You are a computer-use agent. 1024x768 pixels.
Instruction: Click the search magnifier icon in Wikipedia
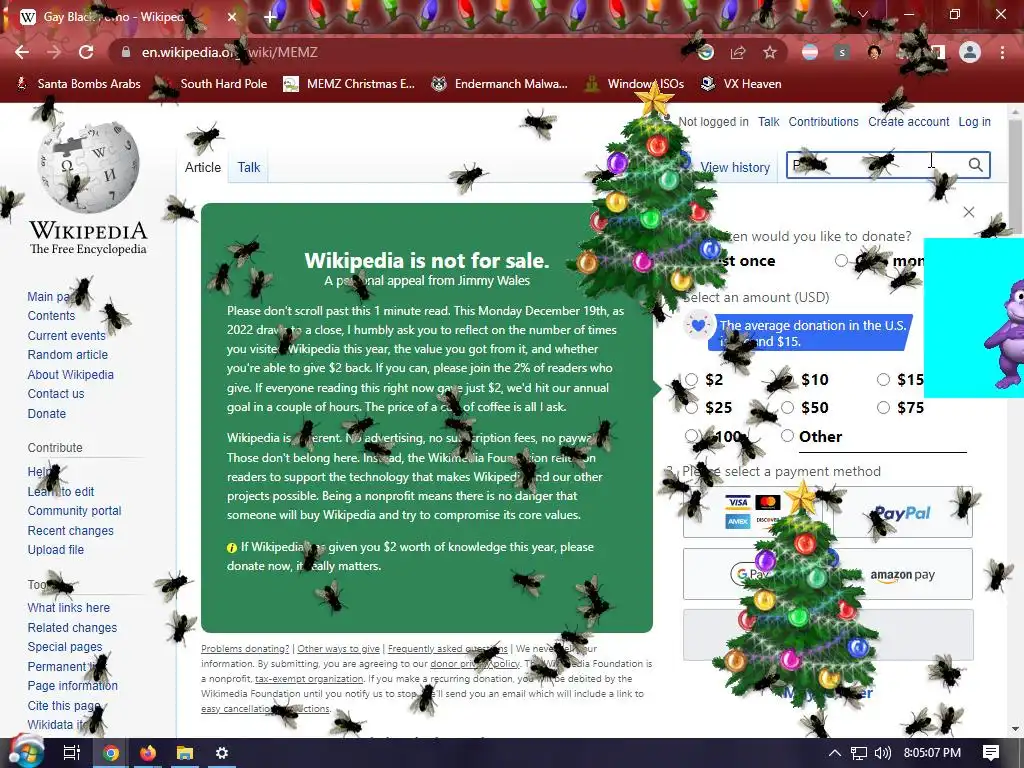[975, 165]
